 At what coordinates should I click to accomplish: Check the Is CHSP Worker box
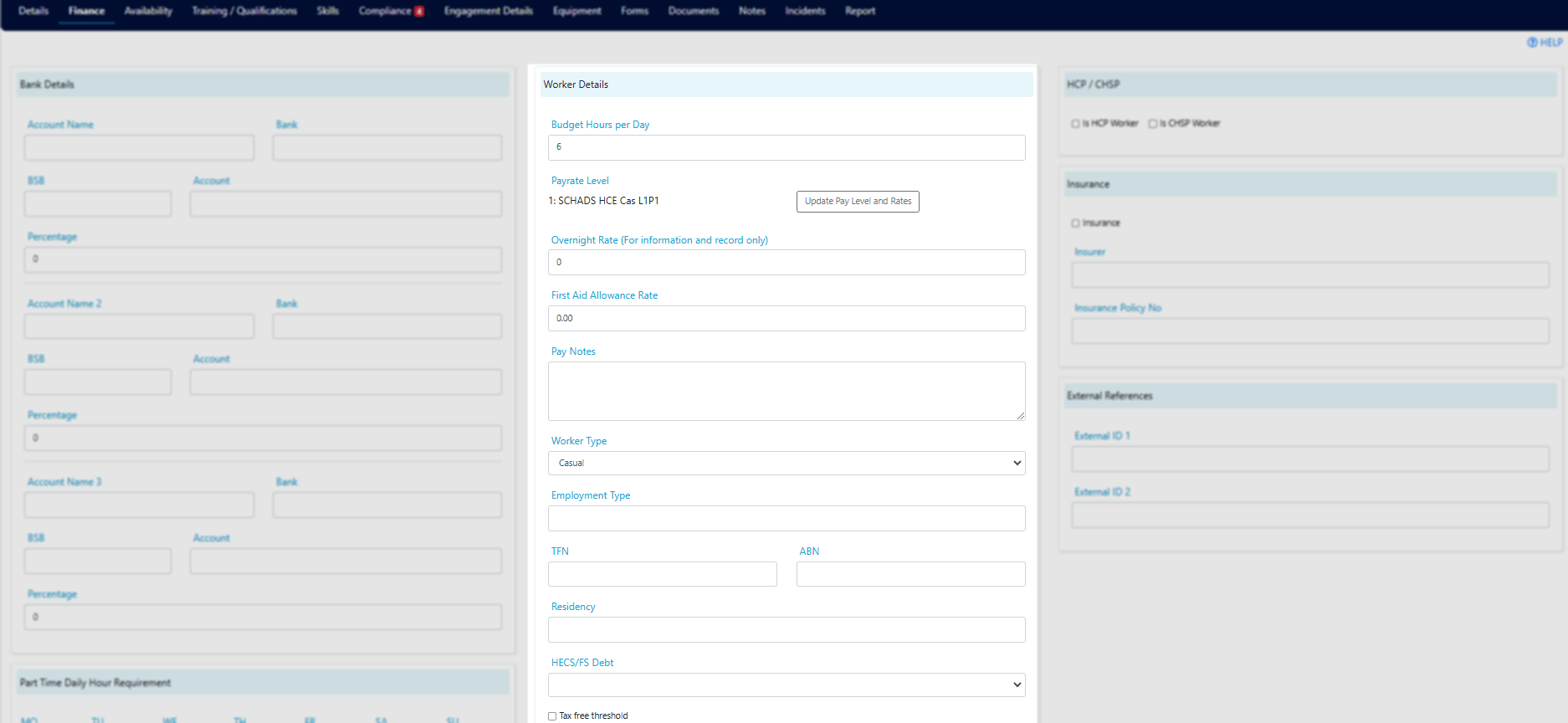pos(1152,124)
